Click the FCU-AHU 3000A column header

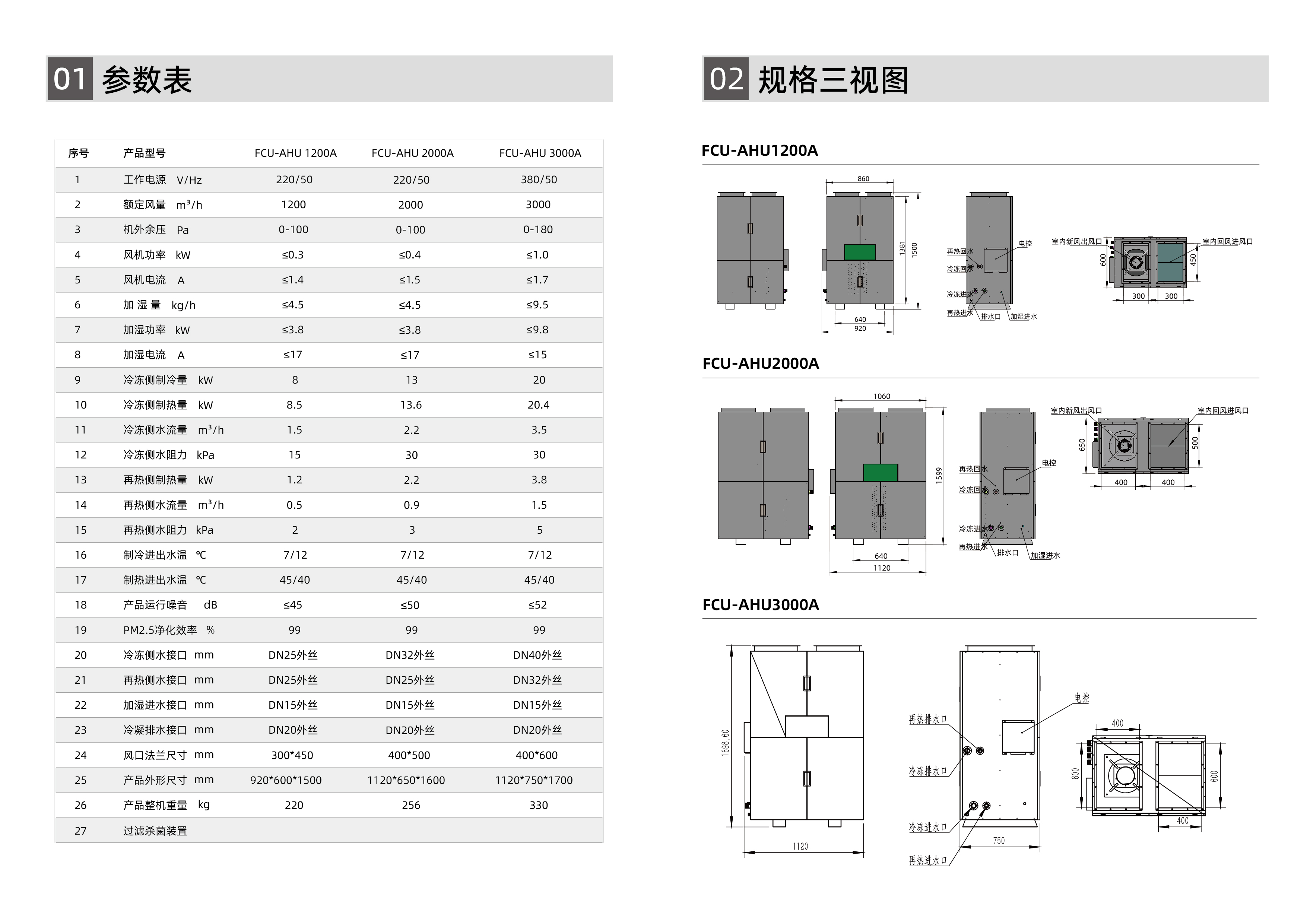tap(540, 153)
